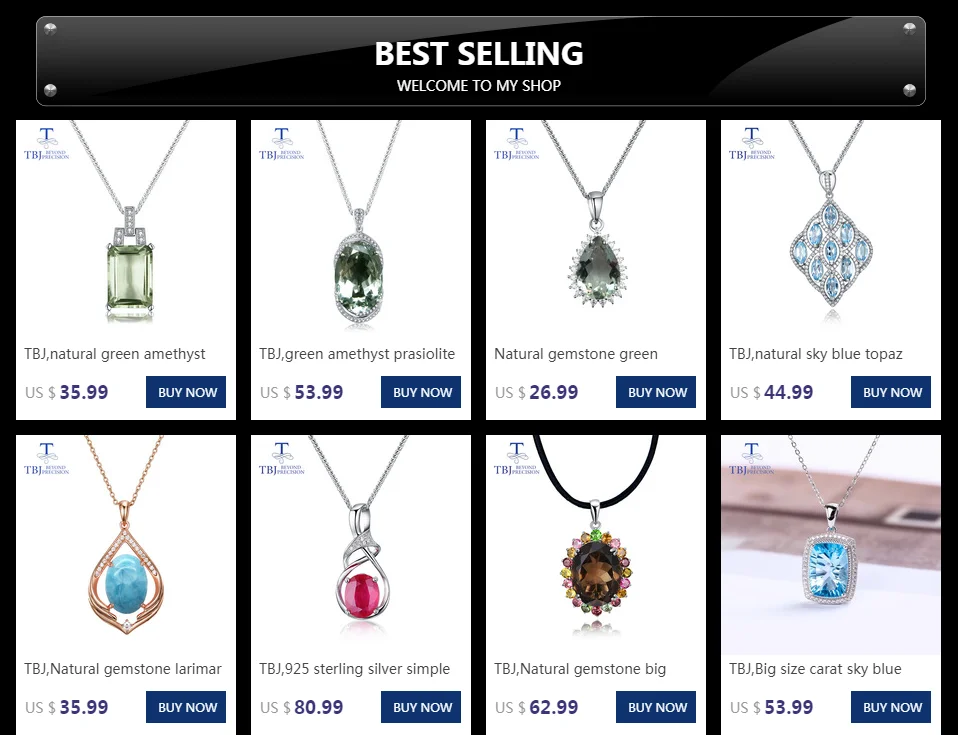The height and width of the screenshot is (735, 958).
Task: Buy the $44.99 sky blue topaz pendant
Action: pyautogui.click(x=891, y=392)
